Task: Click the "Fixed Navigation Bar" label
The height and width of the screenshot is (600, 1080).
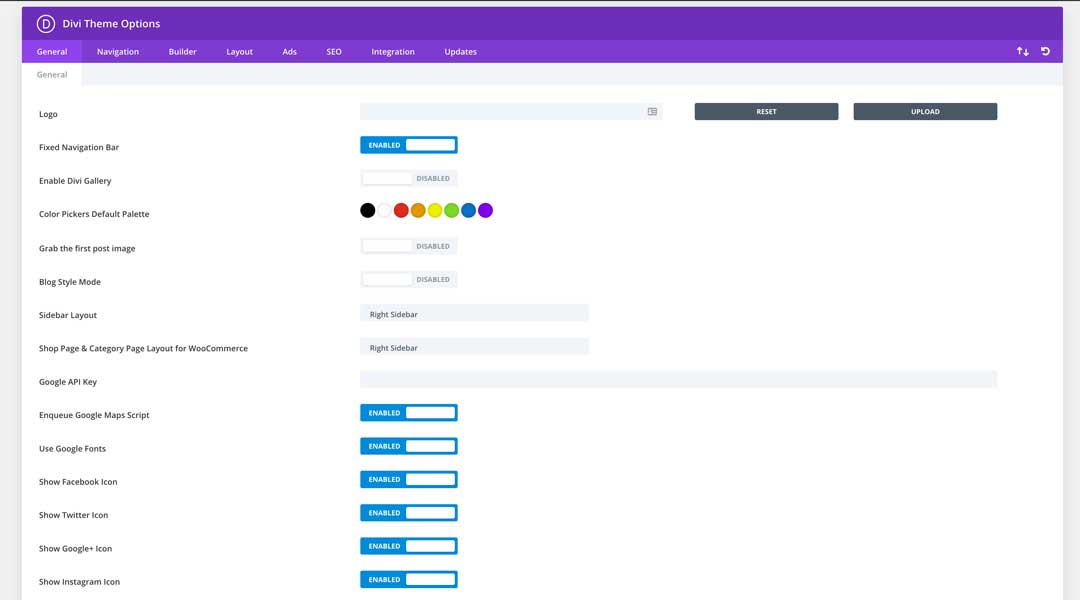Action: 79,147
